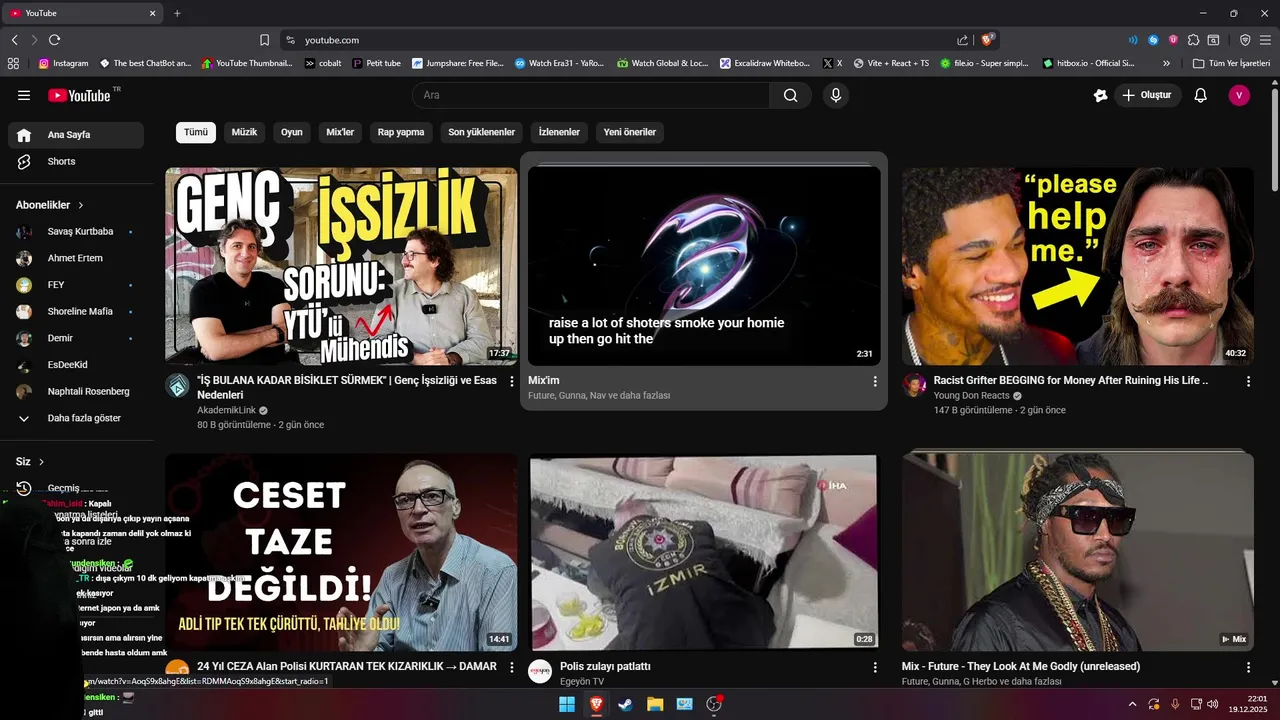Open Windows Start menu
This screenshot has width=1280, height=720.
click(566, 704)
